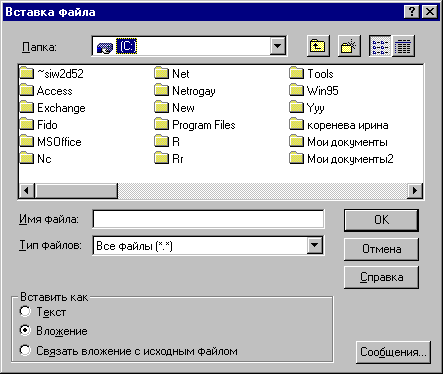
Task: Click the horizontal scrollbar thumb
Action: pyautogui.click(x=76, y=191)
